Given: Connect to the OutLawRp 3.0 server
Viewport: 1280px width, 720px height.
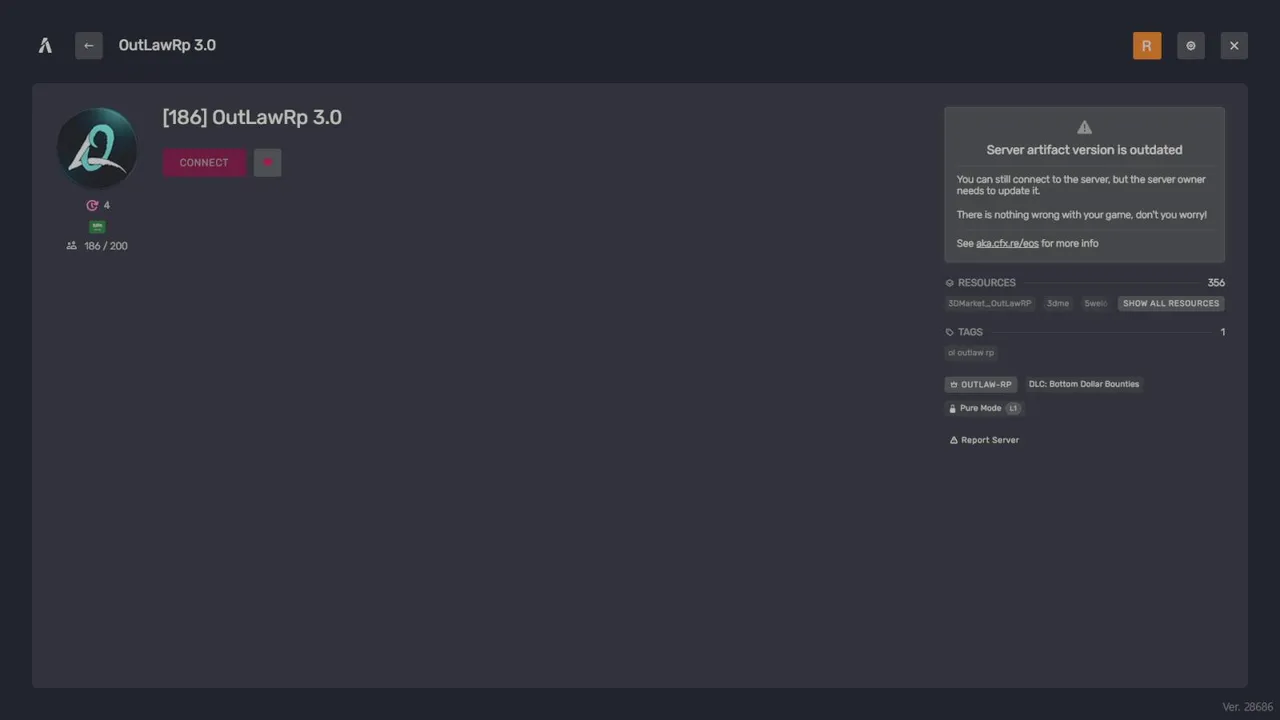Looking at the screenshot, I should click(204, 163).
